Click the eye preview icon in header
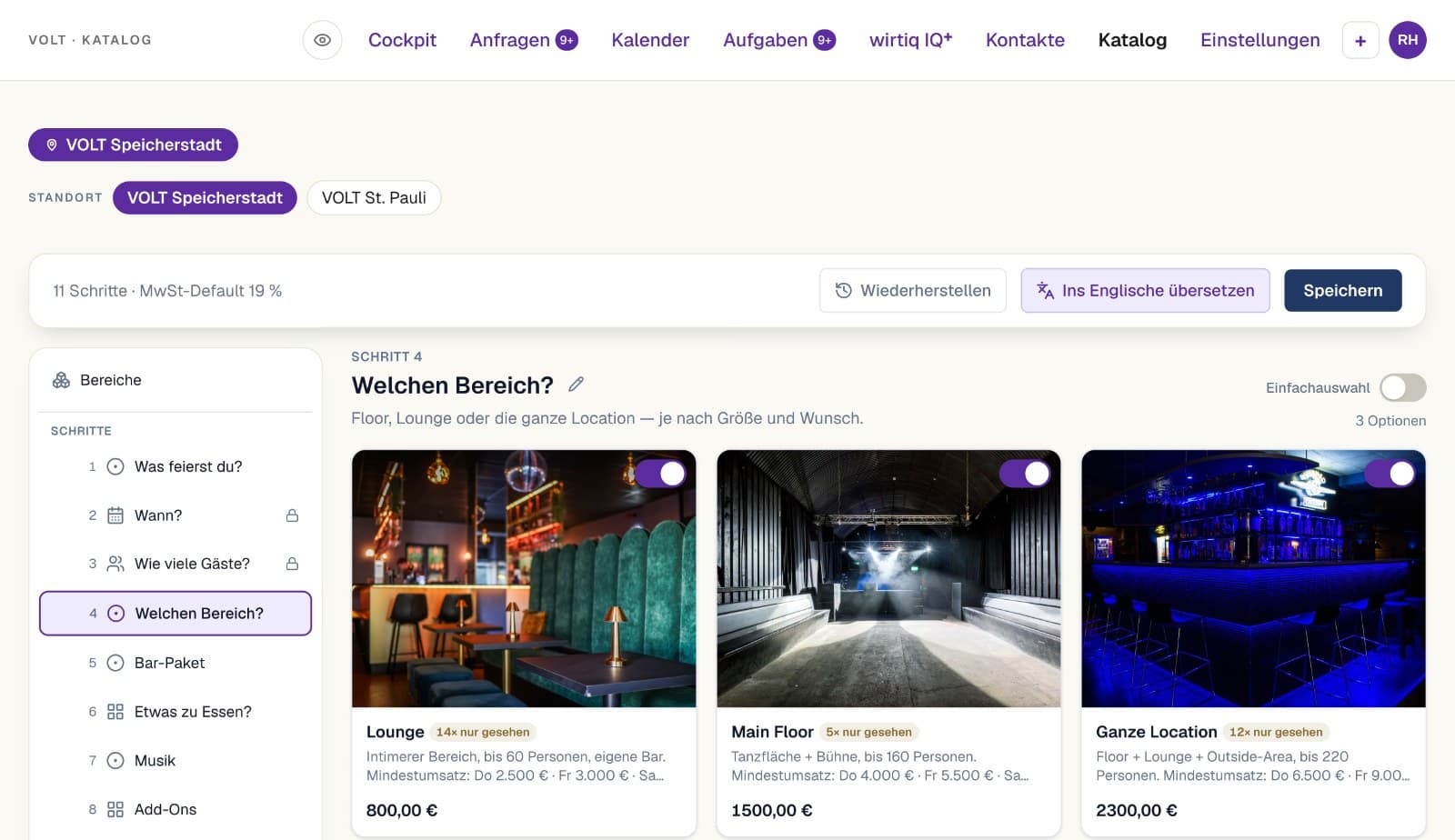 click(322, 40)
